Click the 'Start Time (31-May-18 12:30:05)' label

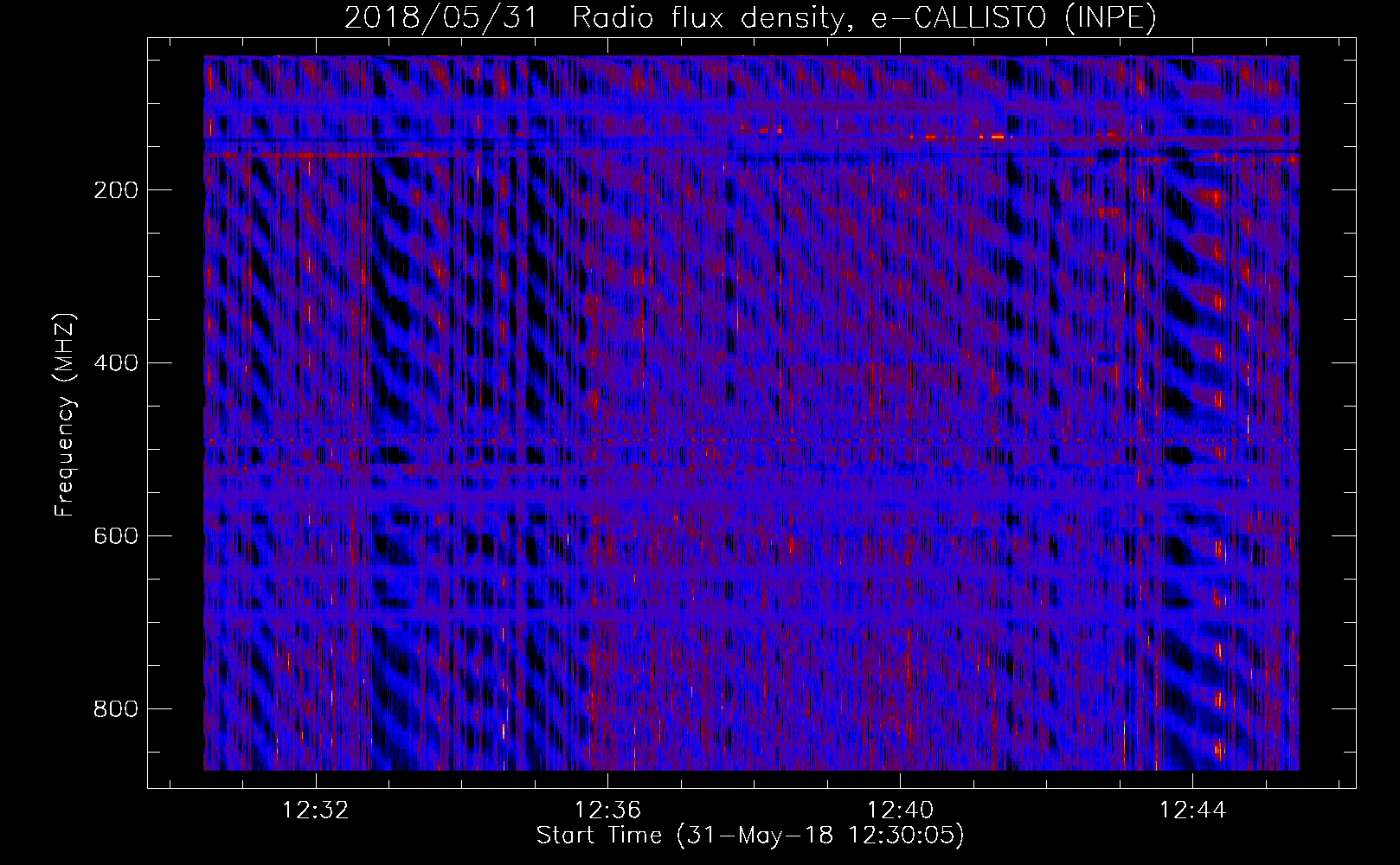pyautogui.click(x=750, y=836)
